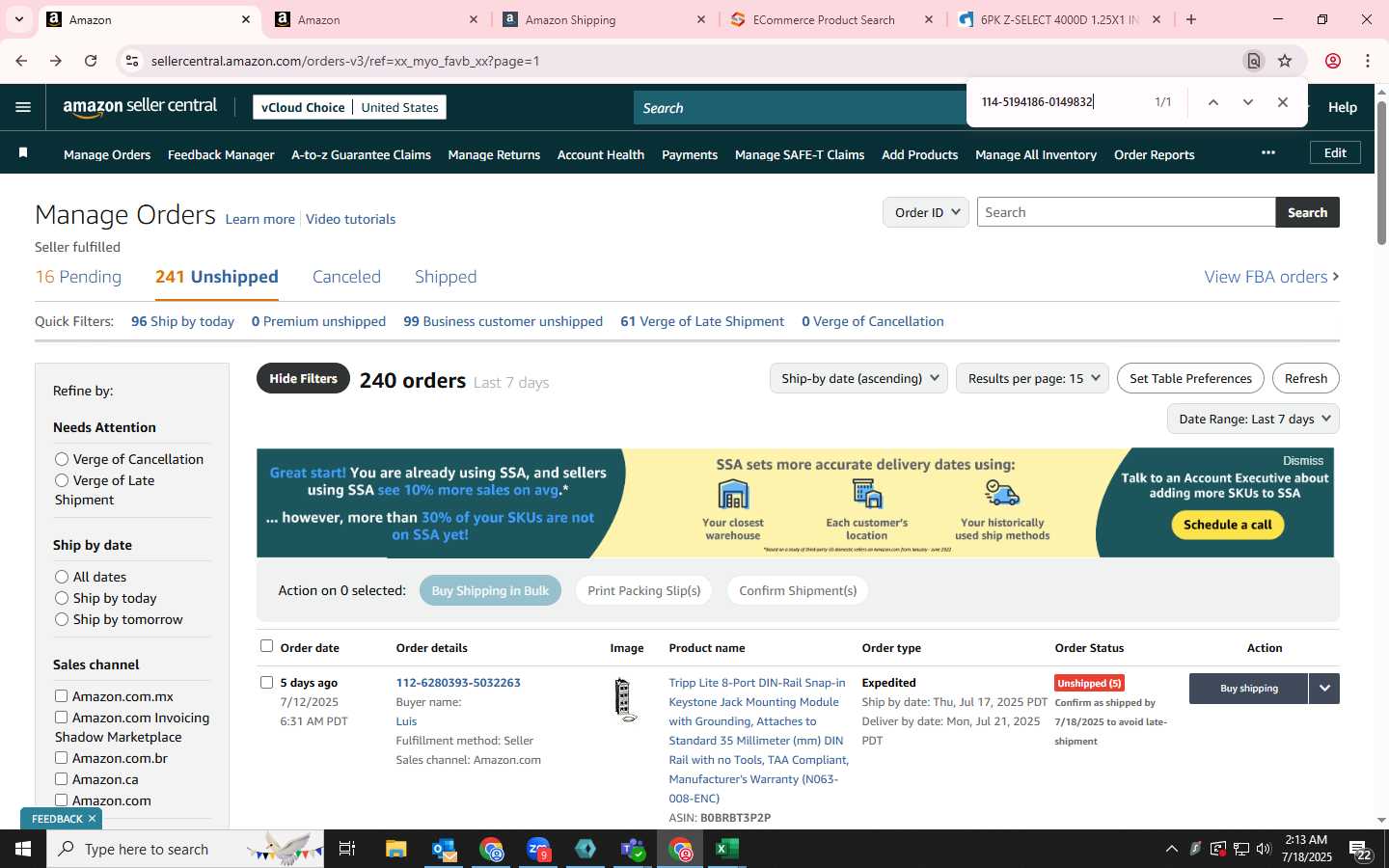Check the Amazon.com.mx sales channel

coord(61,696)
